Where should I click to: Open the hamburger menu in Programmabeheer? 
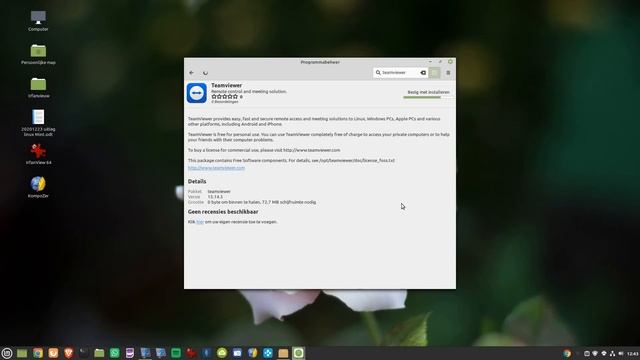(x=448, y=73)
